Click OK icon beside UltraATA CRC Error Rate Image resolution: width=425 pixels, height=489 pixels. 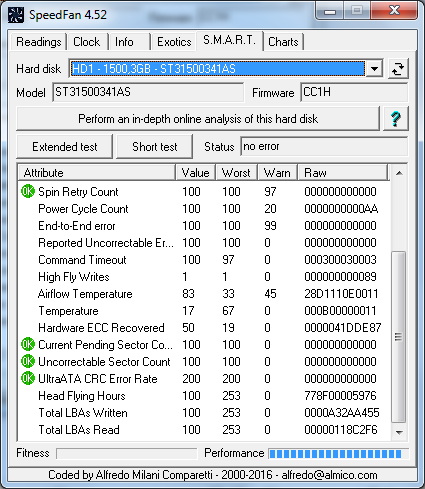pyautogui.click(x=28, y=378)
